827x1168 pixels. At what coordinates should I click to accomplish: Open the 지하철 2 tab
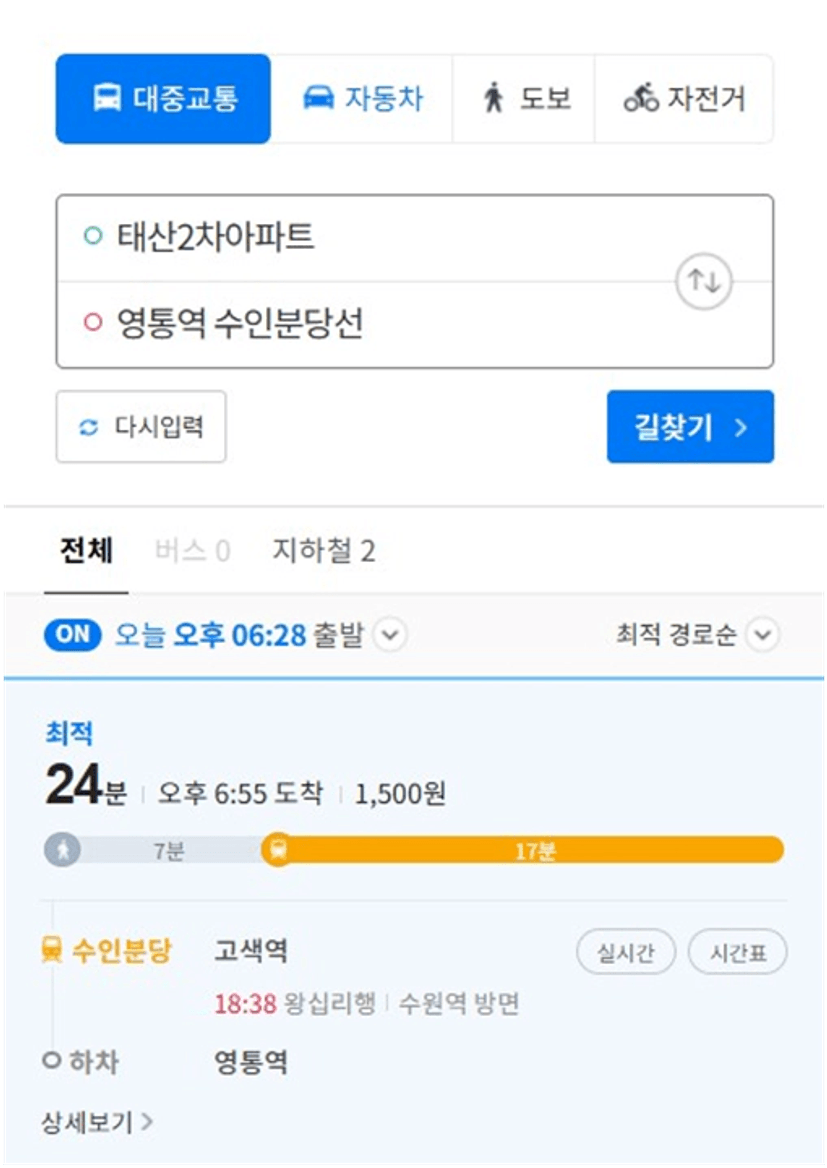pos(323,551)
